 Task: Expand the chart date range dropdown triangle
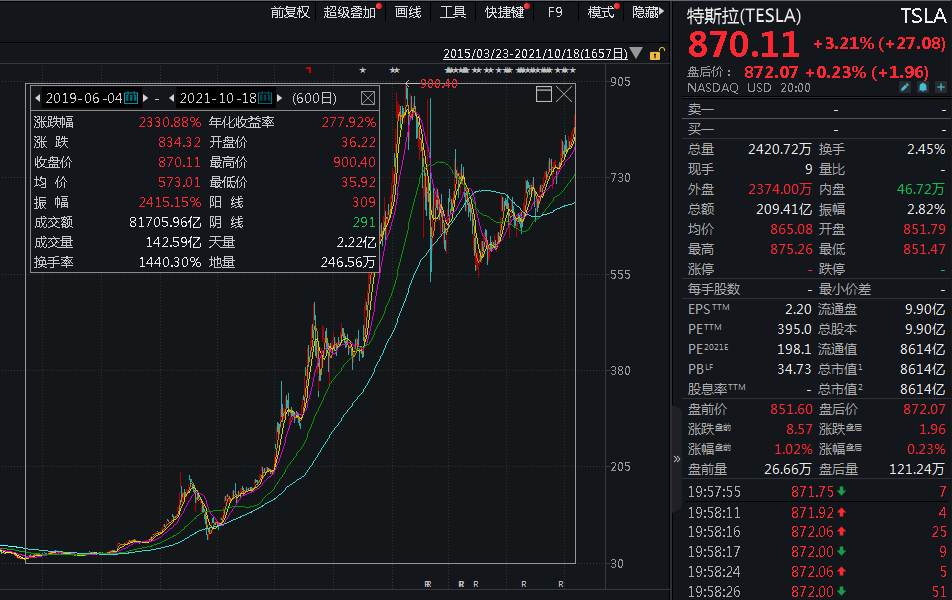[636, 53]
